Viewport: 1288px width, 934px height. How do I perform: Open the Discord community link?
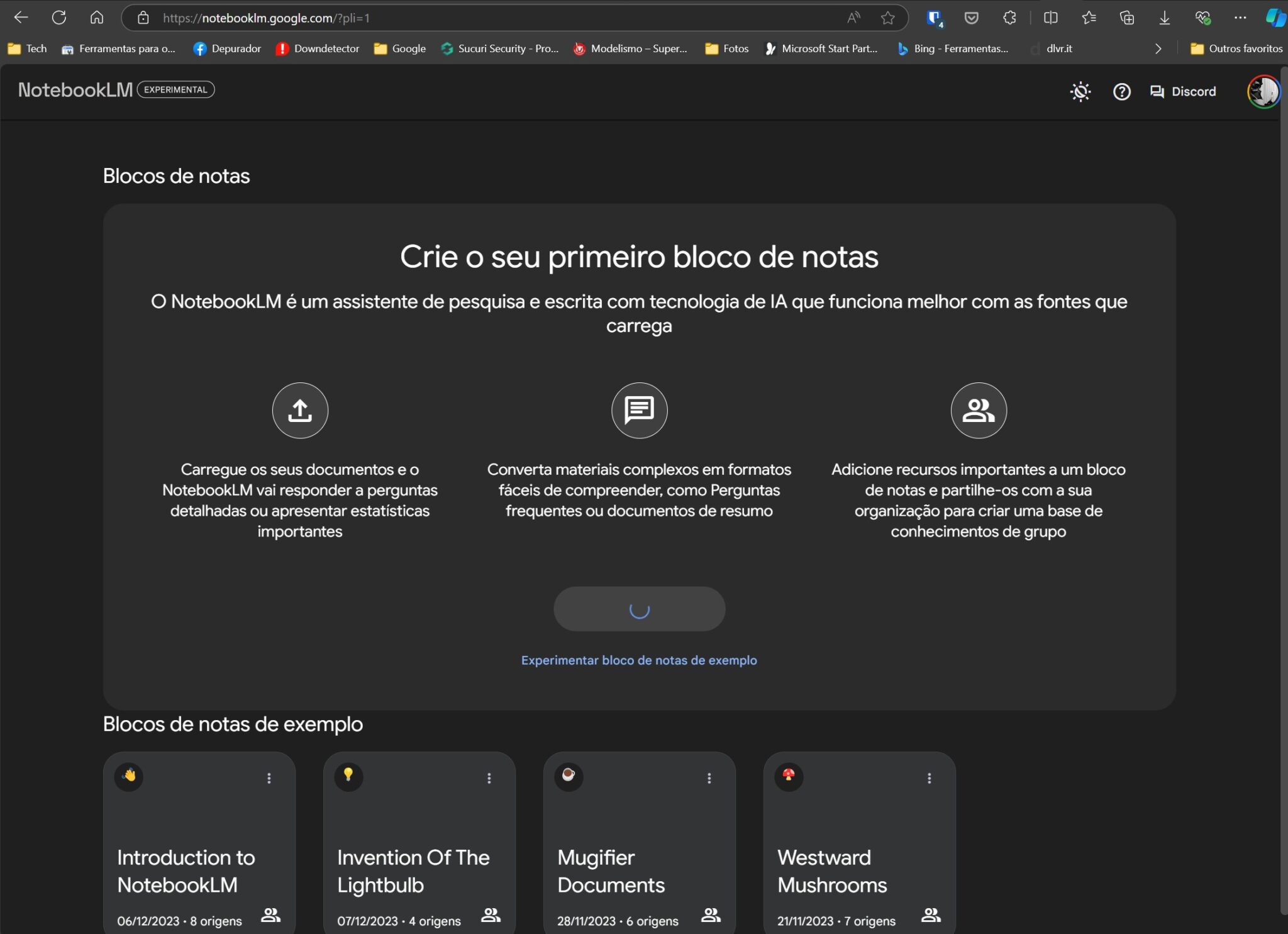[x=1183, y=92]
